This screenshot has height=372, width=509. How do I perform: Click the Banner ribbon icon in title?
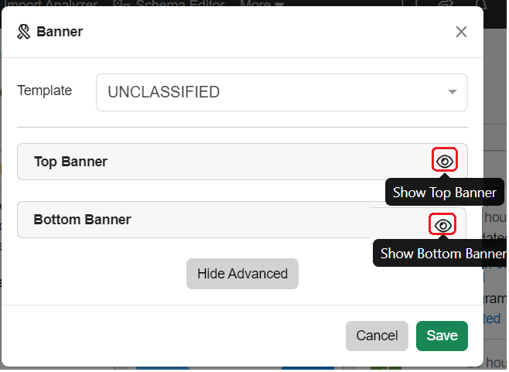(24, 32)
